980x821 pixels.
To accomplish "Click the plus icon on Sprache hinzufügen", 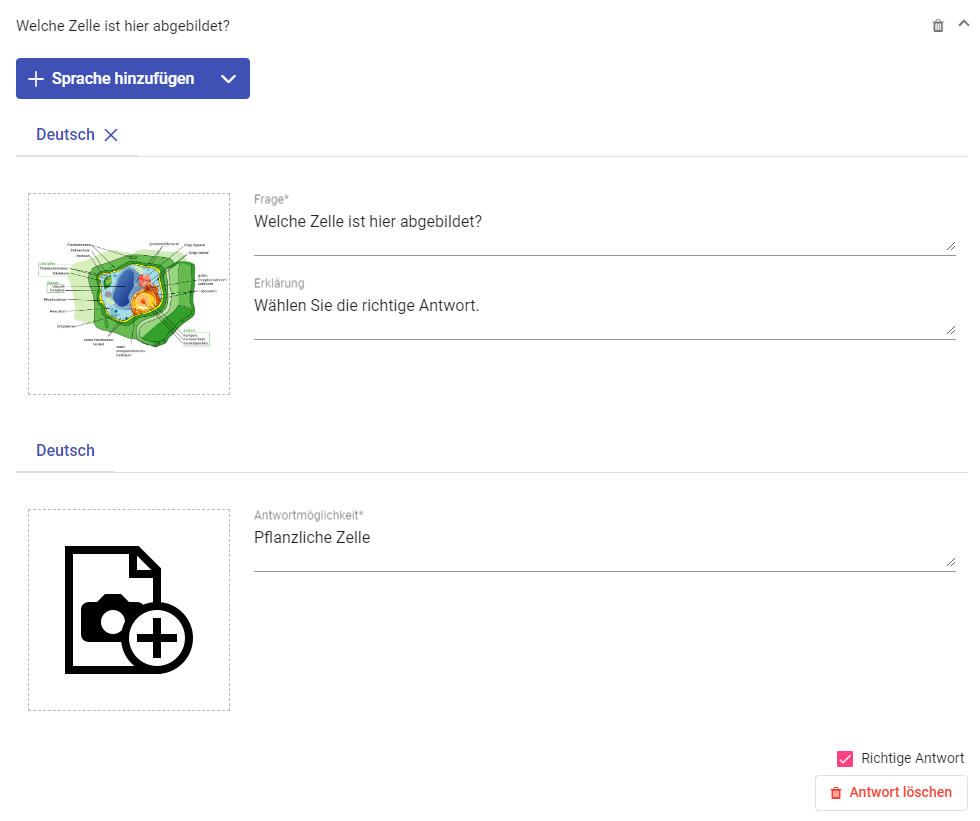I will pyautogui.click(x=36, y=79).
